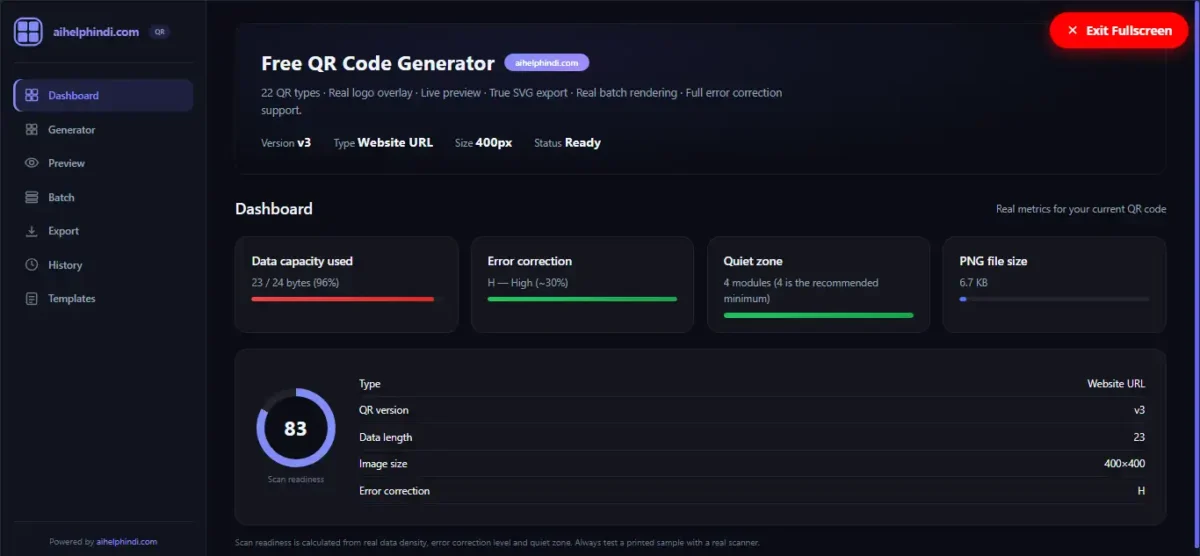Click the green Error correction bar
Screen dimensions: 1200x556
(582, 299)
